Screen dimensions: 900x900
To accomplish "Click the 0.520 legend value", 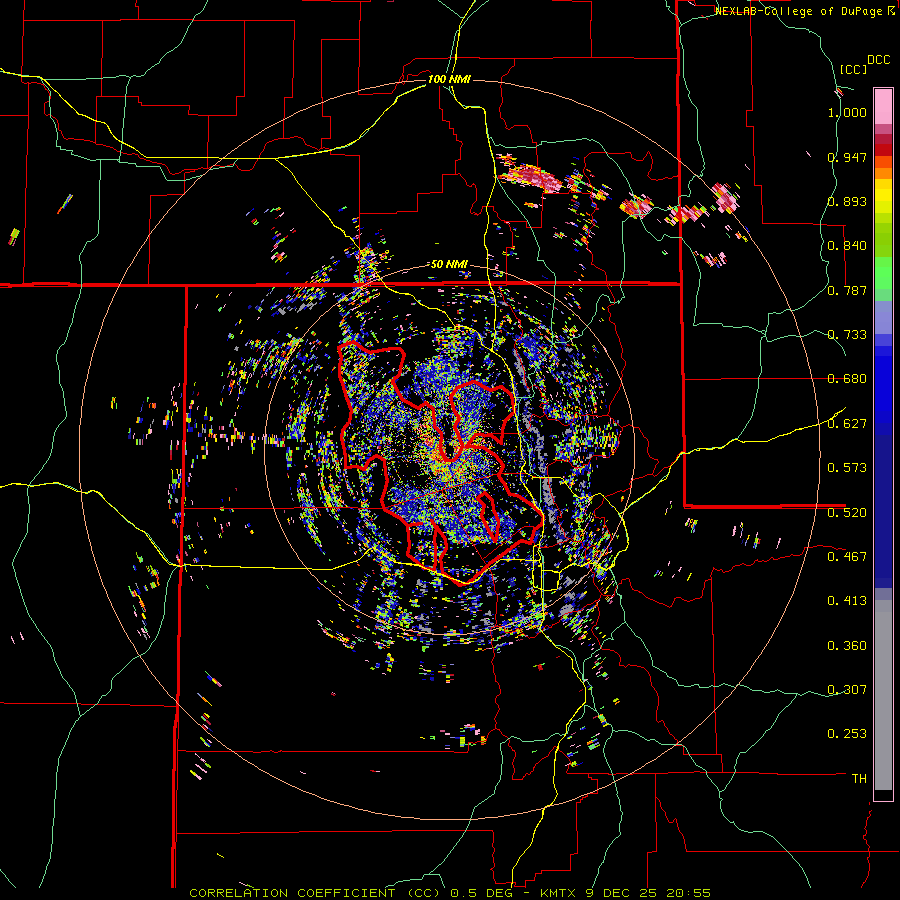I will 847,513.
